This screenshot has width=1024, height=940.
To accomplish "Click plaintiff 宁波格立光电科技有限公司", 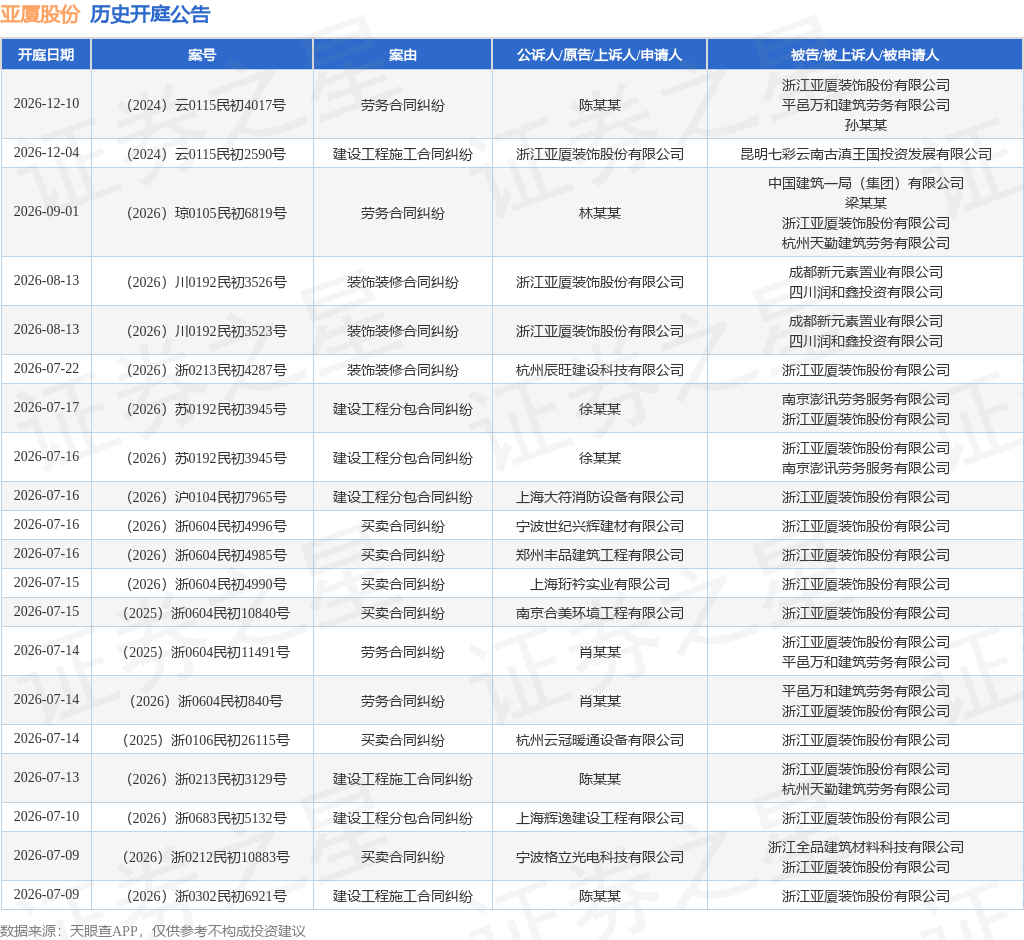I will click(x=600, y=857).
